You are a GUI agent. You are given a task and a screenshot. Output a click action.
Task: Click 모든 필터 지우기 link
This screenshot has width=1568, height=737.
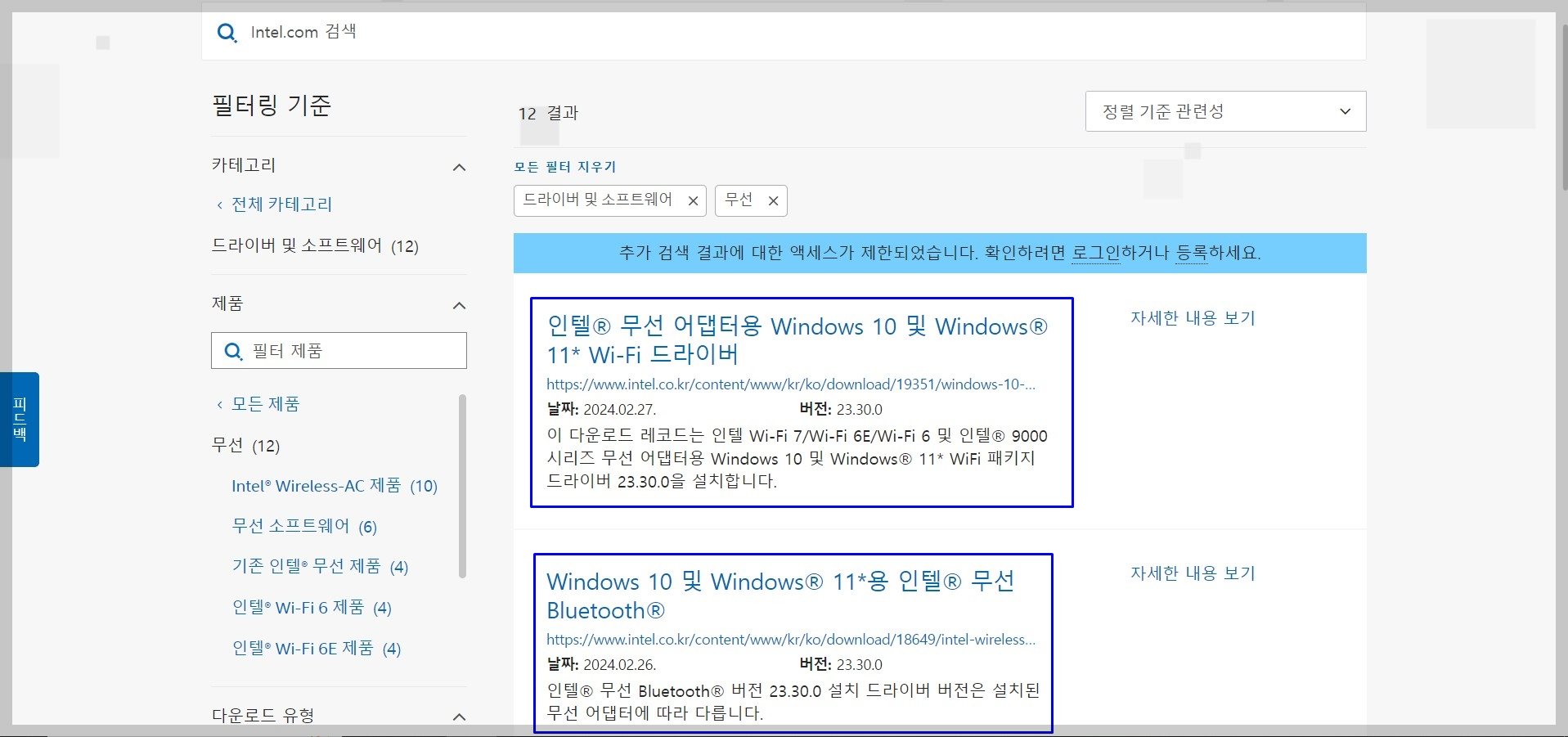pos(565,167)
